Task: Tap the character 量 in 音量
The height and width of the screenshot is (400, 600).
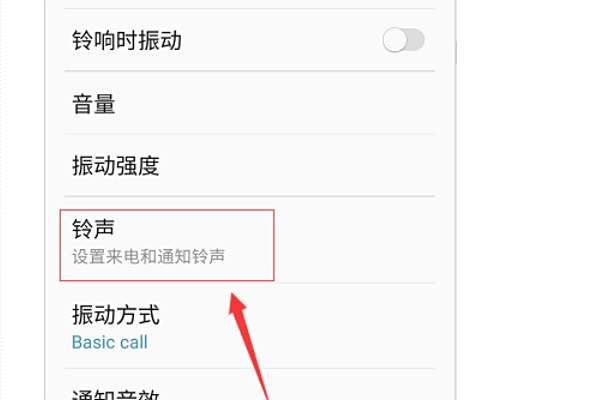Action: point(104,103)
